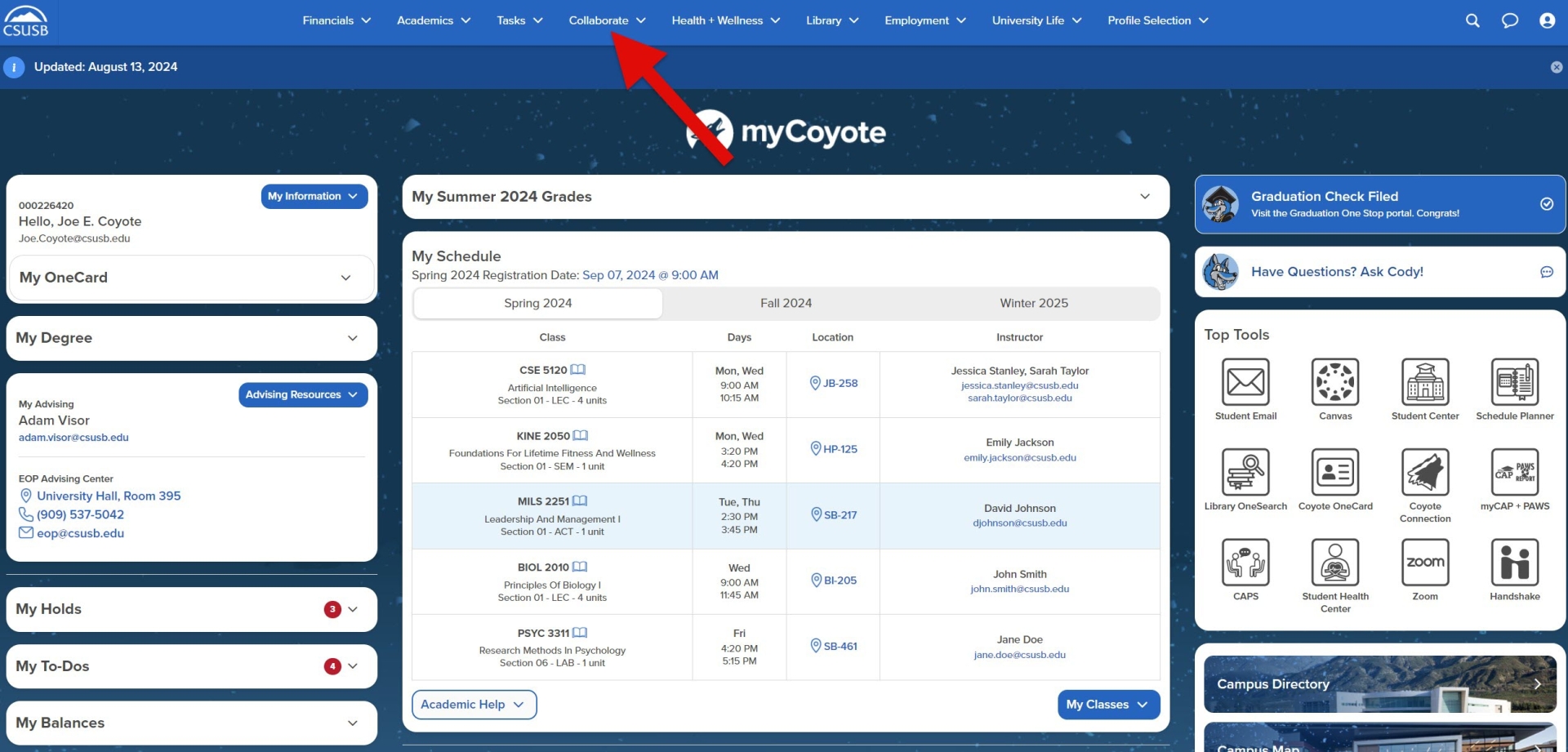Expand the My To-Dos panel
The width and height of the screenshot is (1568, 752).
[x=191, y=666]
